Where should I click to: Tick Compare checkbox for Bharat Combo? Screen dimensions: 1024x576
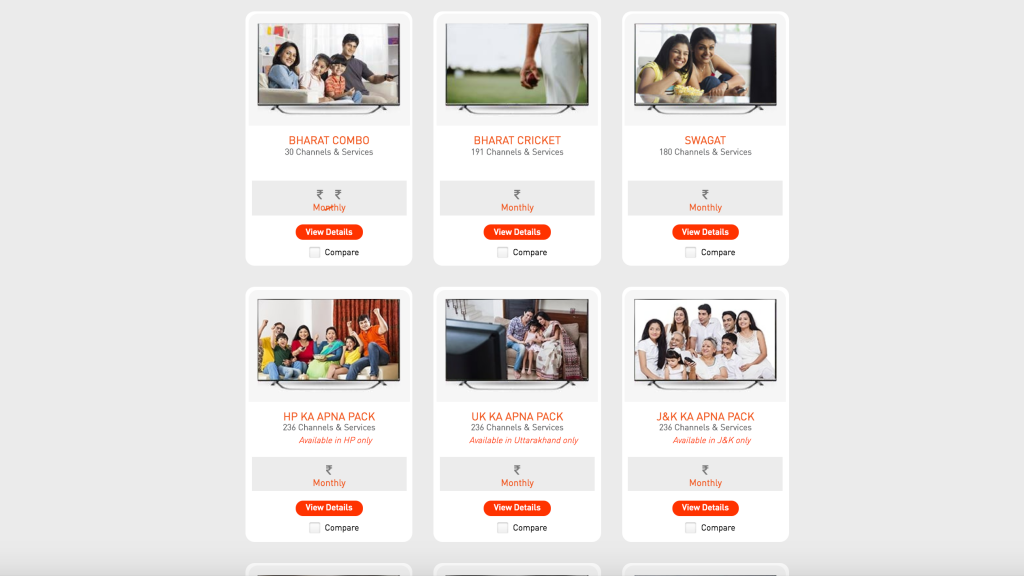[x=314, y=252]
